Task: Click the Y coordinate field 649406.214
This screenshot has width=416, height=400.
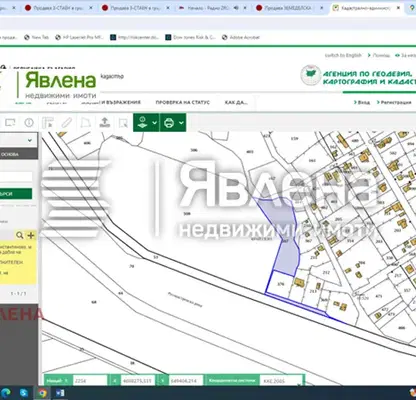Action: 186,381
